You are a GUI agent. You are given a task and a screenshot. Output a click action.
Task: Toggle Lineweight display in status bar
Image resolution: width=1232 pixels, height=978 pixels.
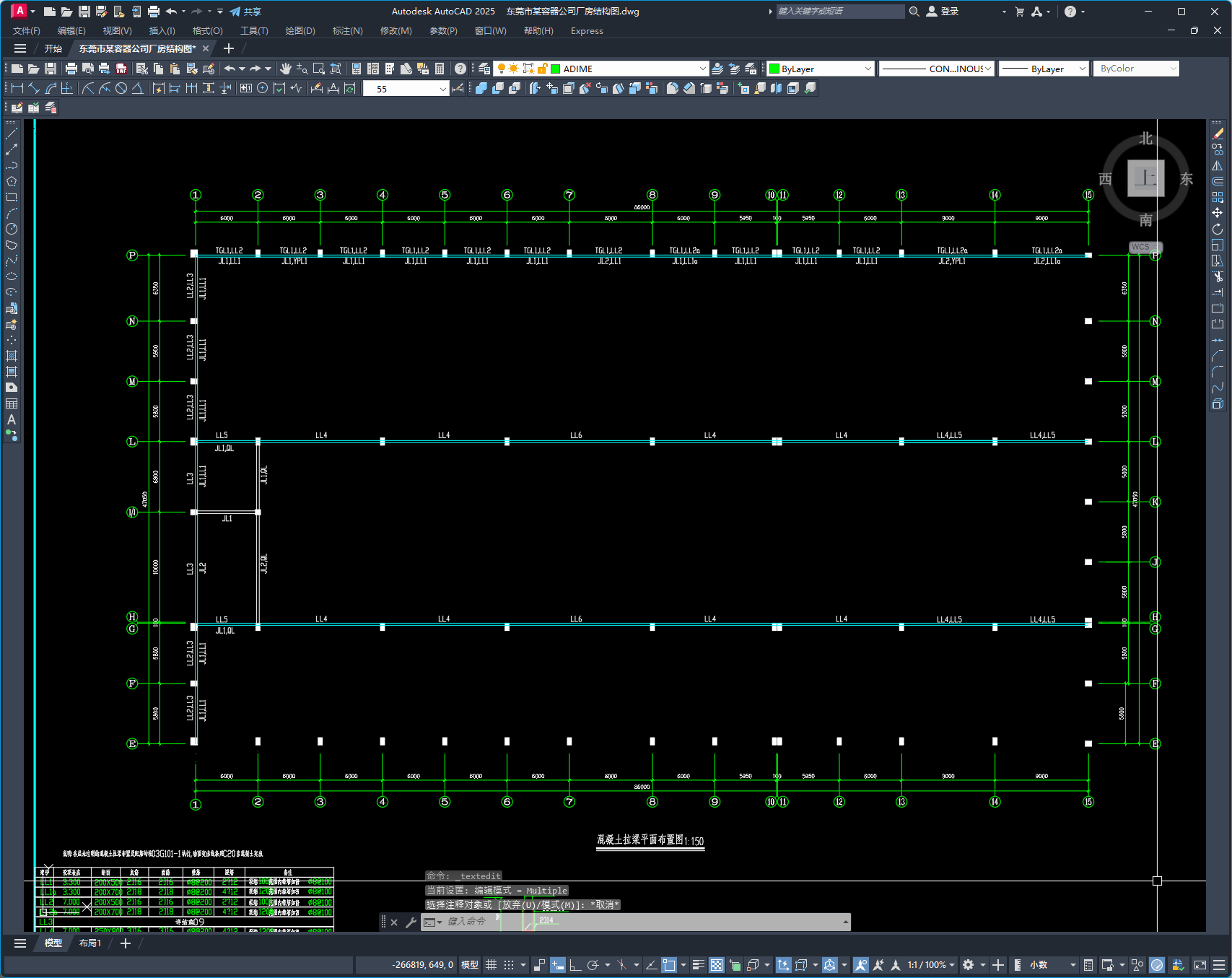click(698, 965)
